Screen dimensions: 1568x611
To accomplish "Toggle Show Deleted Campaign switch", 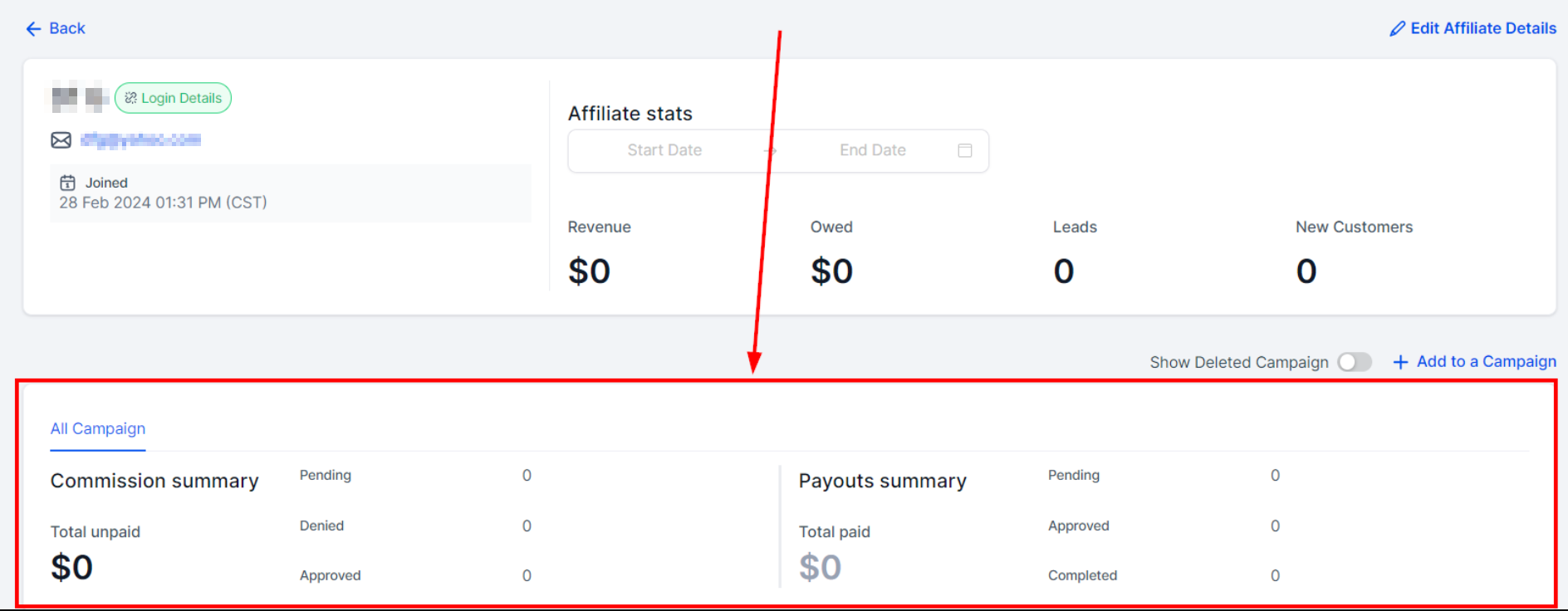I will pos(1354,362).
